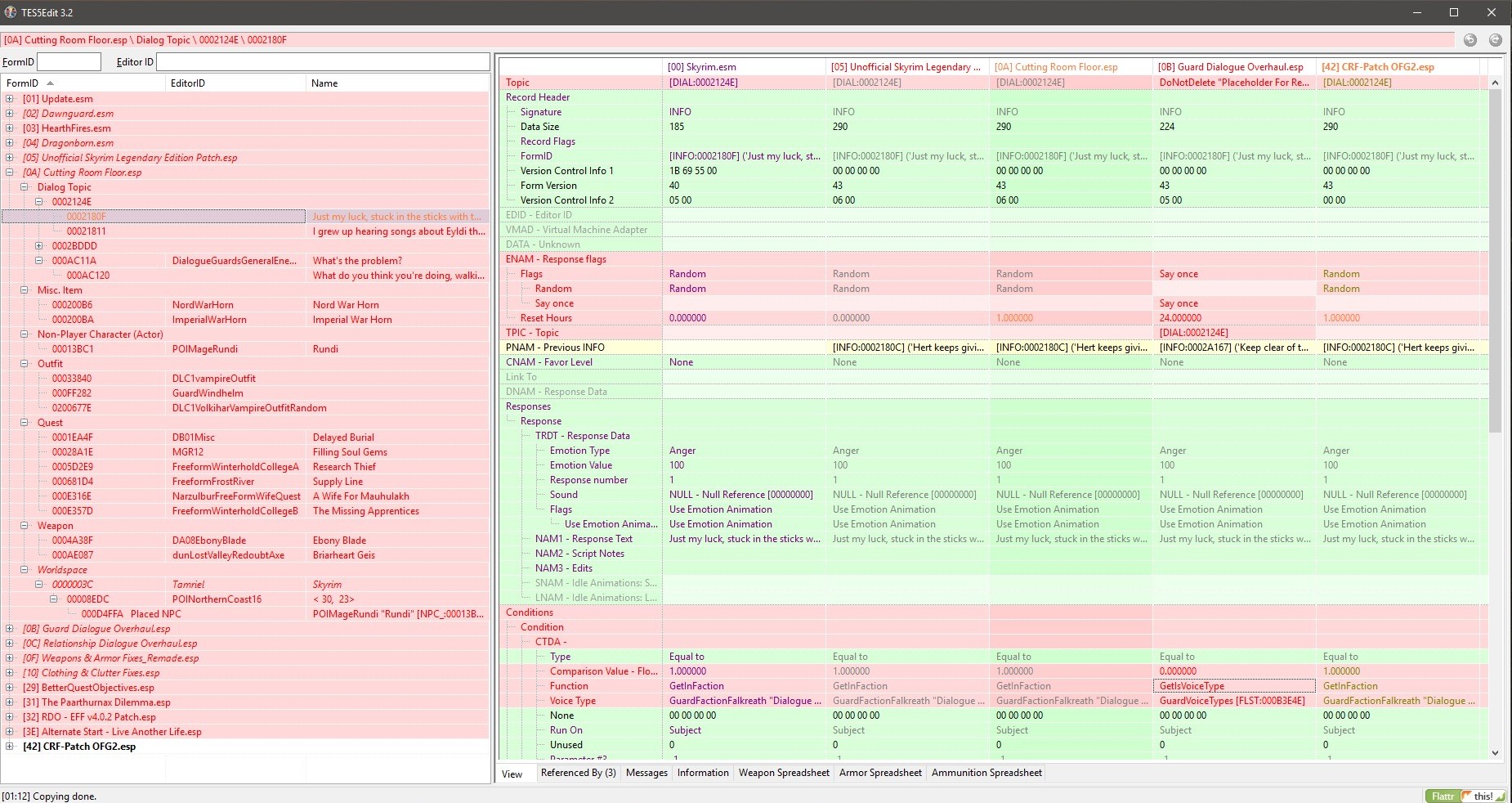The height and width of the screenshot is (803, 1512).
Task: Select the DB01Misc 'Delayed Burial' quest
Action: pyautogui.click(x=245, y=437)
